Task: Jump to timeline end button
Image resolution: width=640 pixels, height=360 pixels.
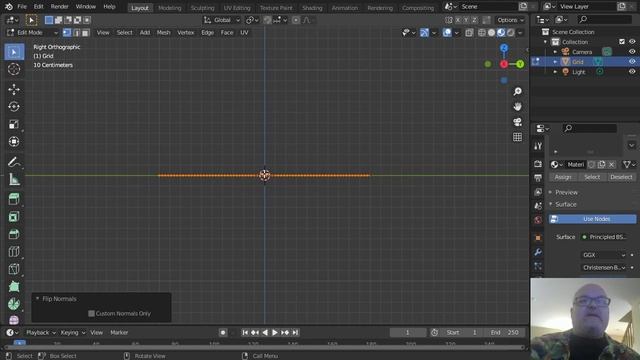Action: (295, 333)
